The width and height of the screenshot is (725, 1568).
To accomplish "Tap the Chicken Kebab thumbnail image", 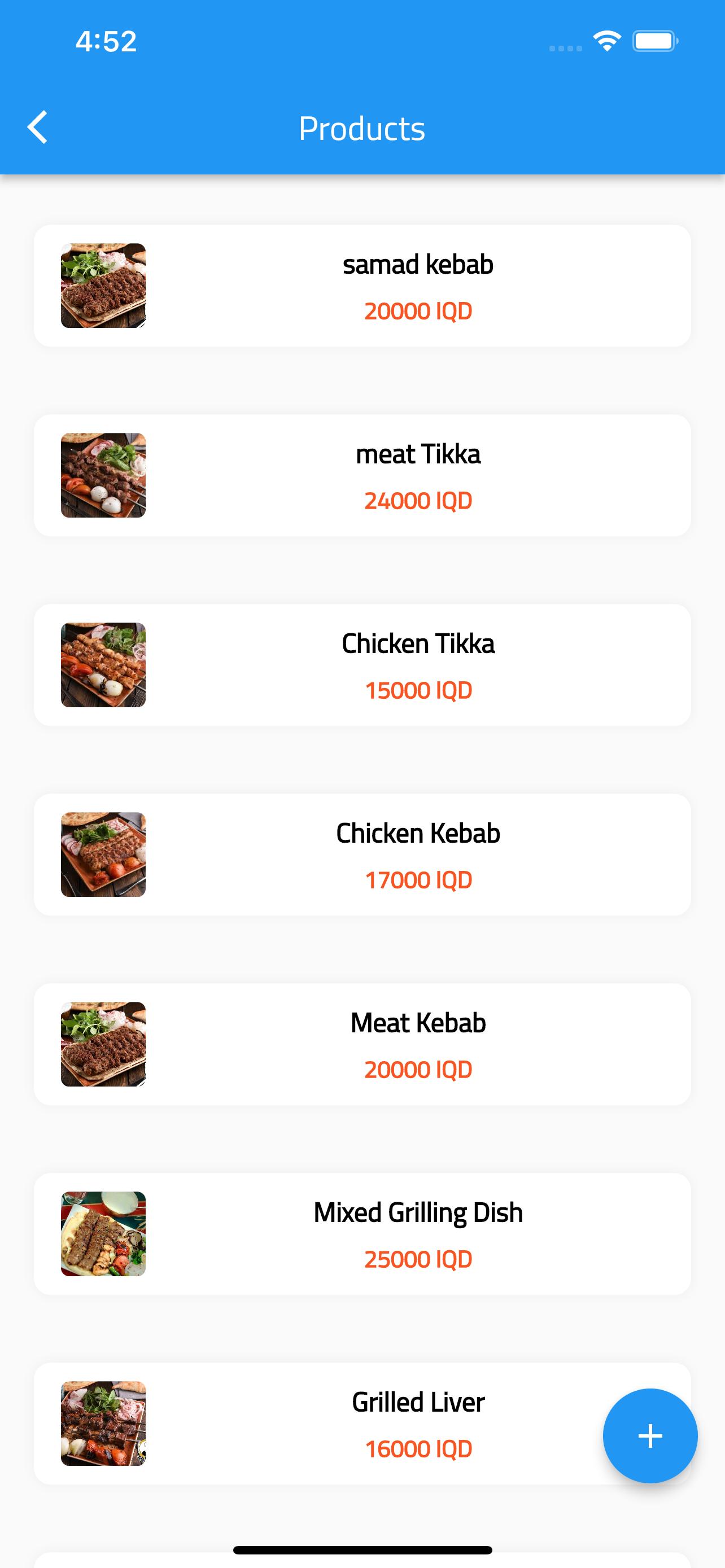I will pos(103,855).
